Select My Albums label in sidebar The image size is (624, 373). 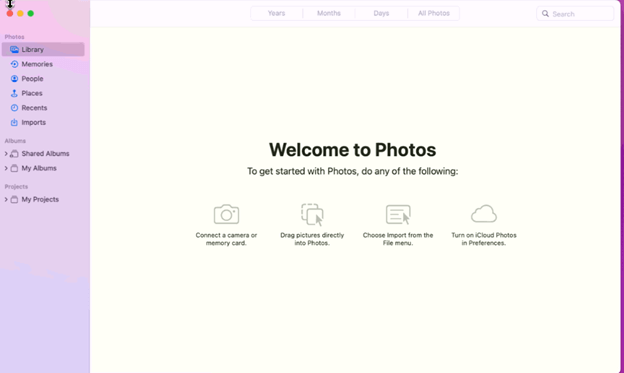(x=39, y=168)
